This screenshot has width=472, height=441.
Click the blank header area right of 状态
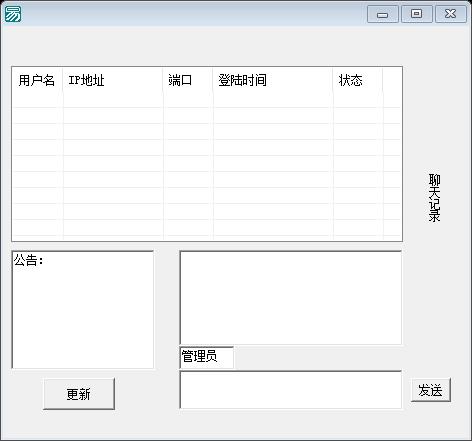tap(392, 80)
